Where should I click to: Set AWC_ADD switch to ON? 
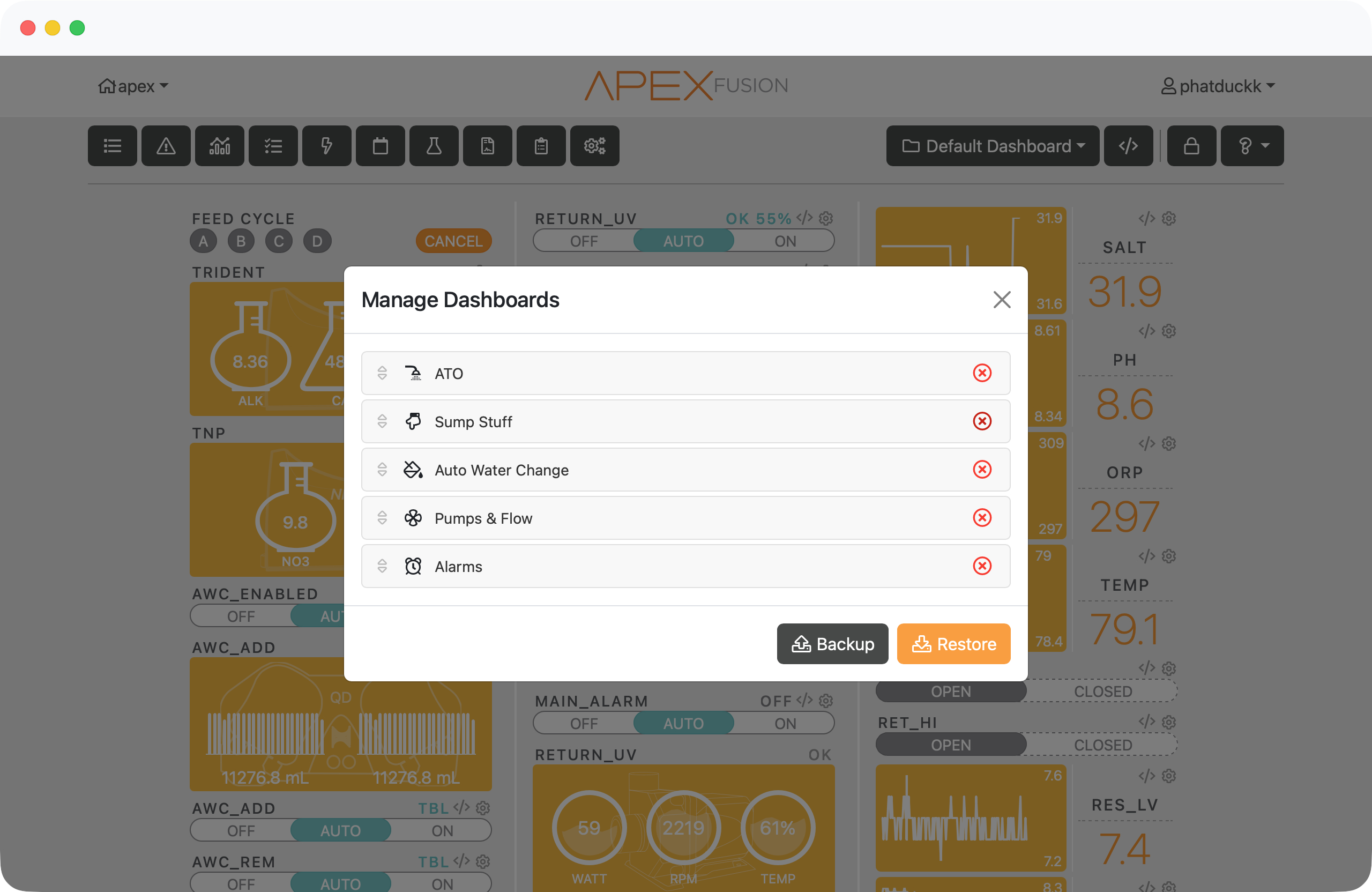pyautogui.click(x=442, y=830)
